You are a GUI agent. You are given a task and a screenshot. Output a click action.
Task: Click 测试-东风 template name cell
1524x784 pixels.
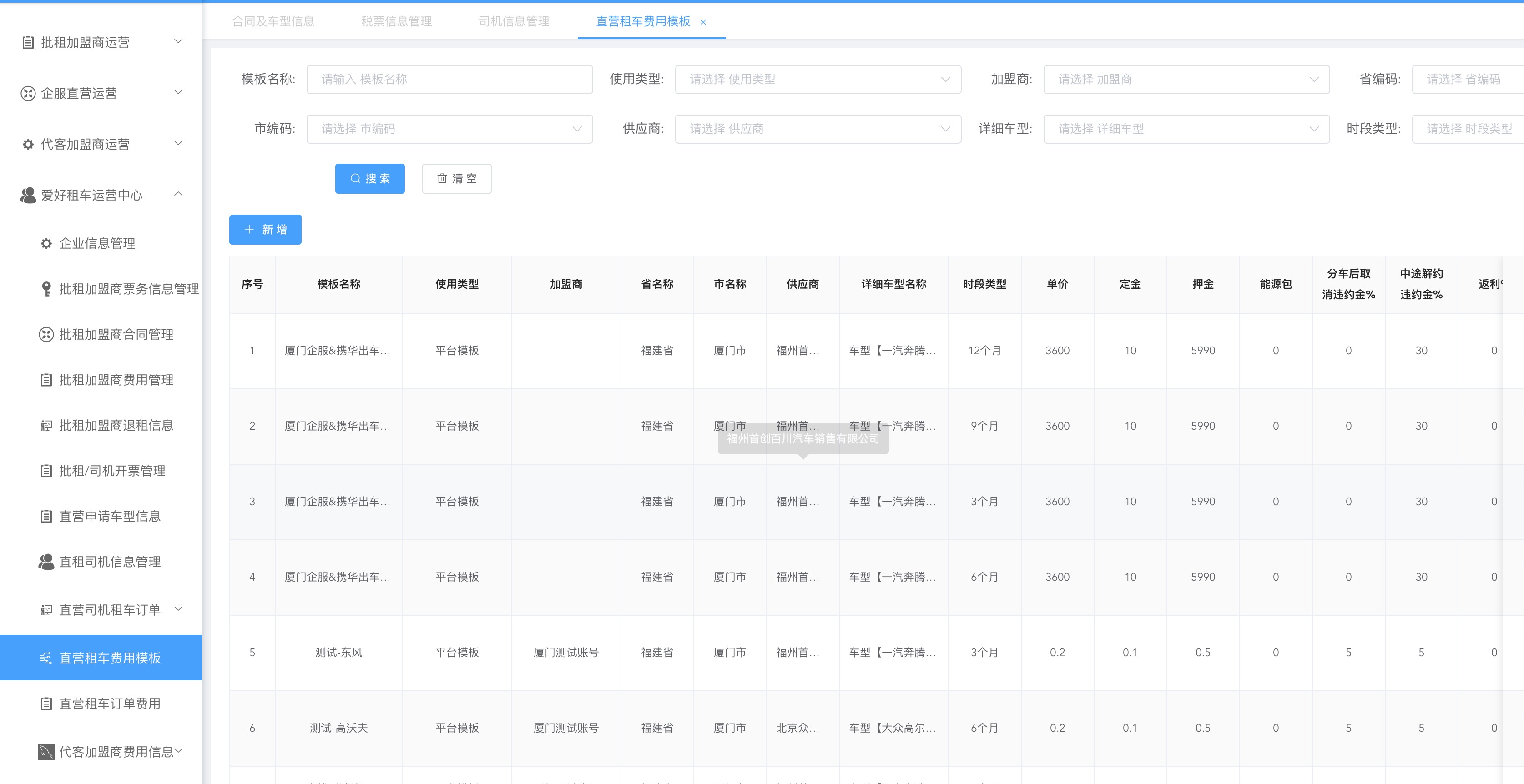click(338, 653)
